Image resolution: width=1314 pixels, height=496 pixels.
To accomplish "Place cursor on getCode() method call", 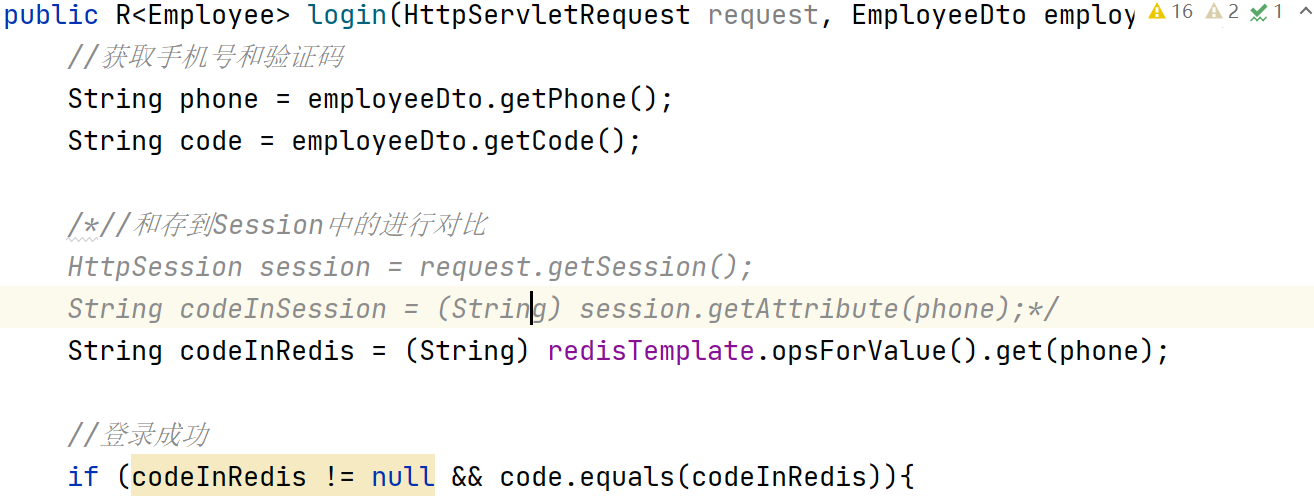I will pyautogui.click(x=554, y=142).
